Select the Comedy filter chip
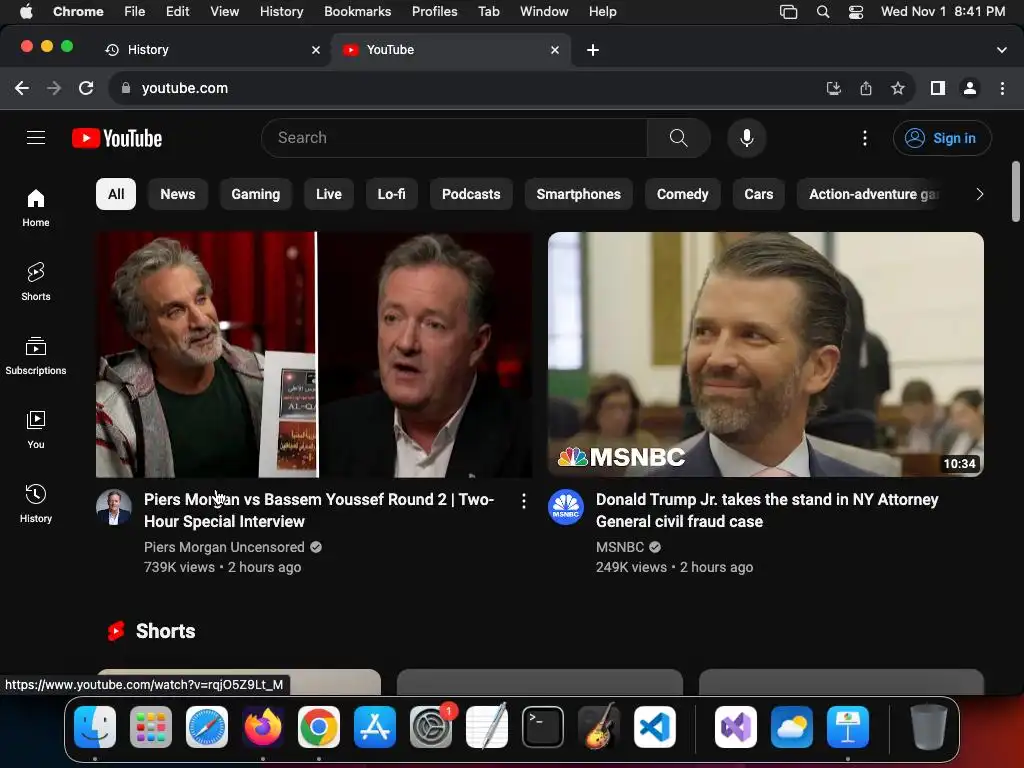 tap(682, 194)
